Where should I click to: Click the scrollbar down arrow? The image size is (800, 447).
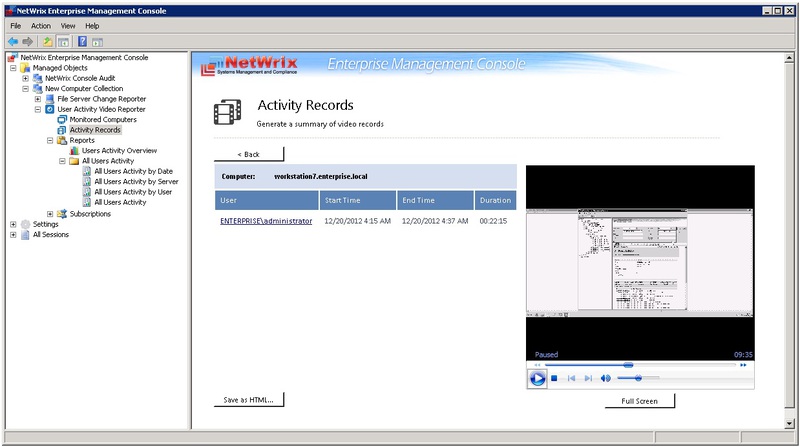pos(789,424)
